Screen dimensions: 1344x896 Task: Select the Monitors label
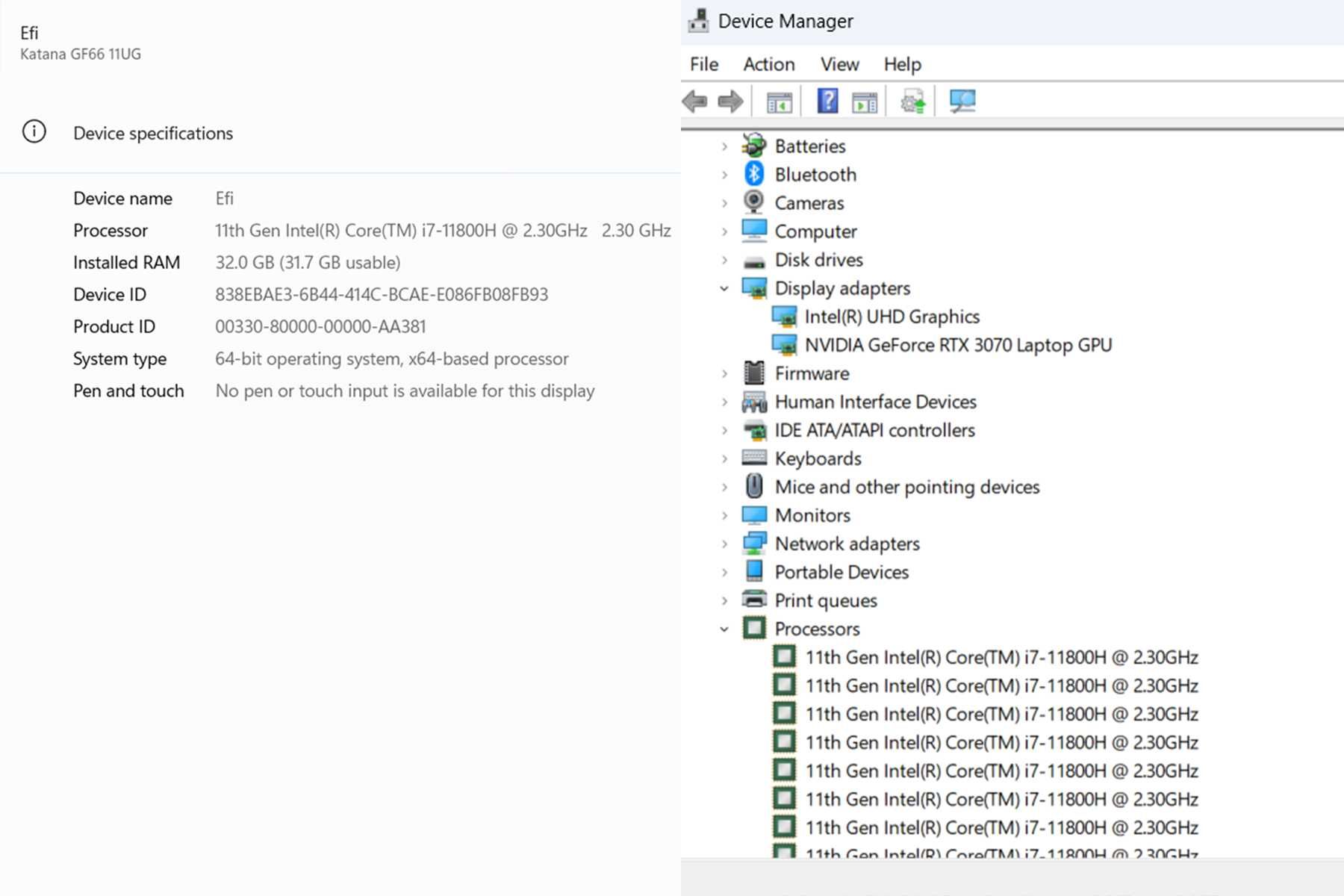pos(812,515)
